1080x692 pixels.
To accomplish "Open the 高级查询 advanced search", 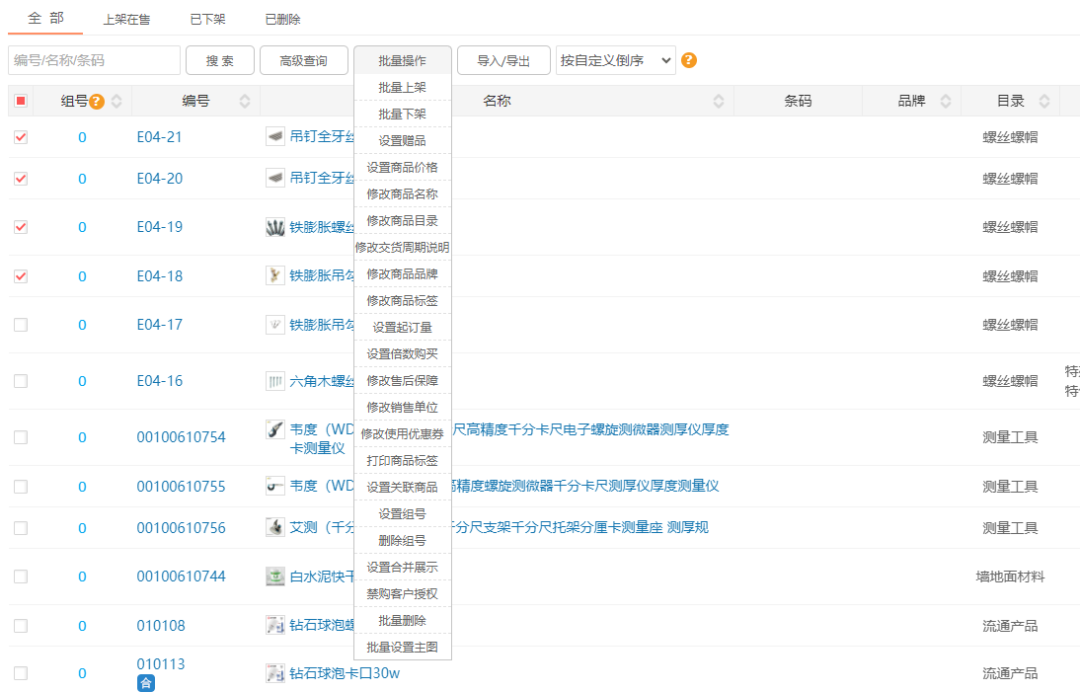I will [x=303, y=60].
